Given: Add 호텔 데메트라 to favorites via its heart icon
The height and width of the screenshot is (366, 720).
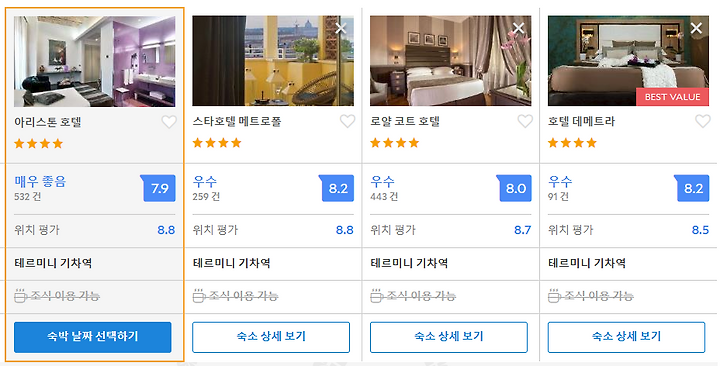Looking at the screenshot, I should pyautogui.click(x=703, y=121).
